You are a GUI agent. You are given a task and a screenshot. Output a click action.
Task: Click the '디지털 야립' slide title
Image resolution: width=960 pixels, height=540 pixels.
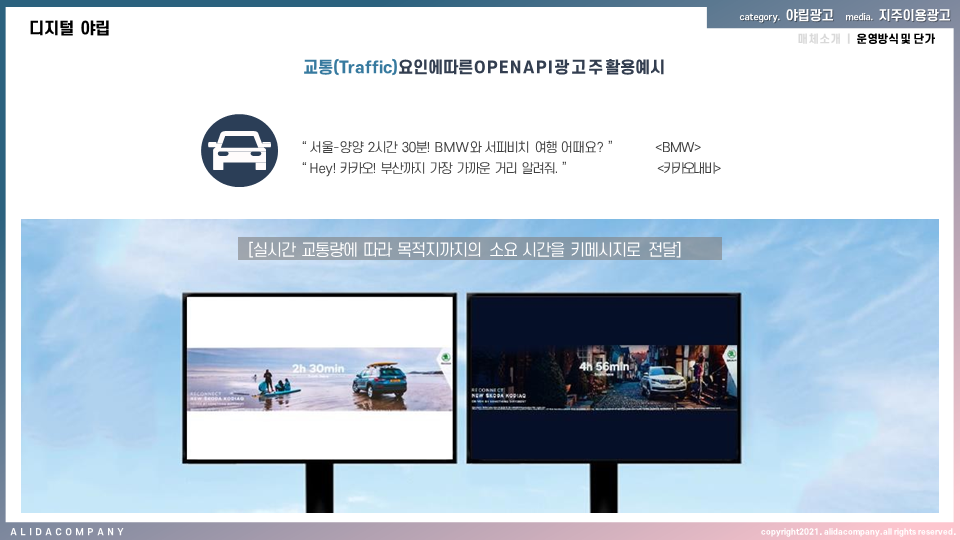pyautogui.click(x=69, y=28)
